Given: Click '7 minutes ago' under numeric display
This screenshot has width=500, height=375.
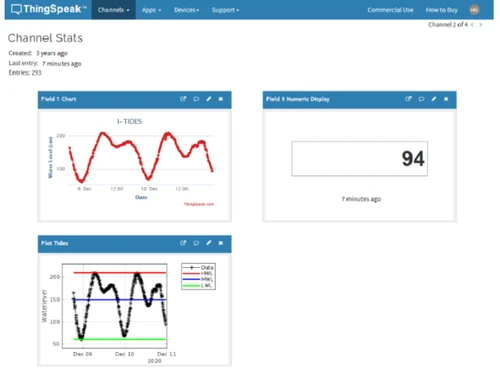Looking at the screenshot, I should [x=361, y=199].
